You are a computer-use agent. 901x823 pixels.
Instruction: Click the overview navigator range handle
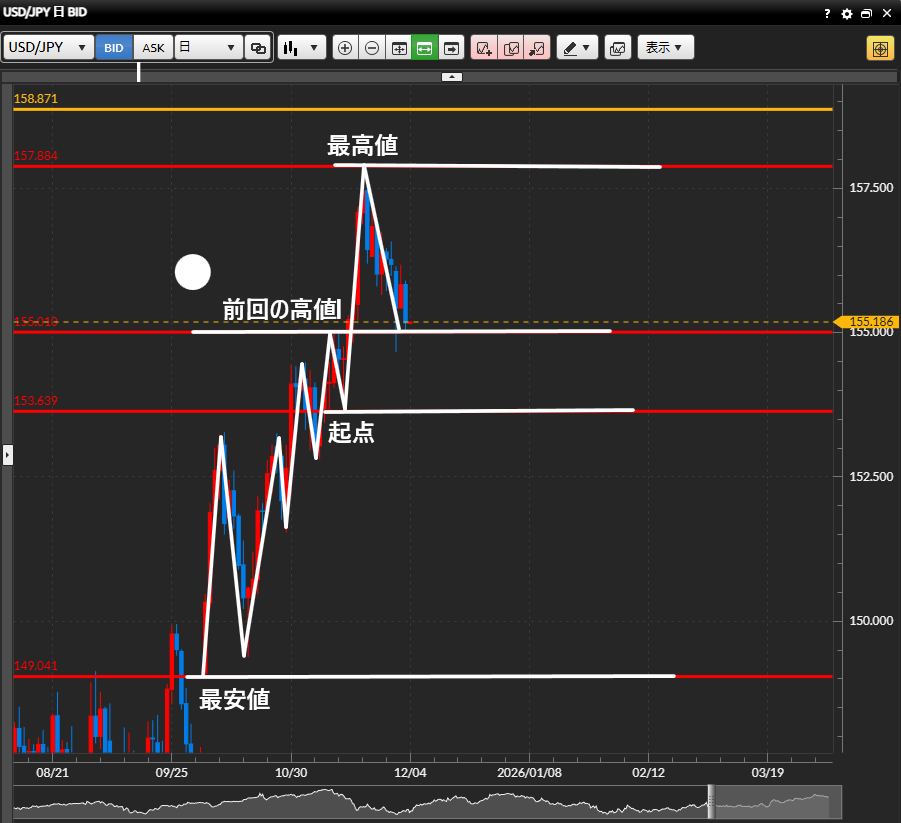pyautogui.click(x=712, y=802)
